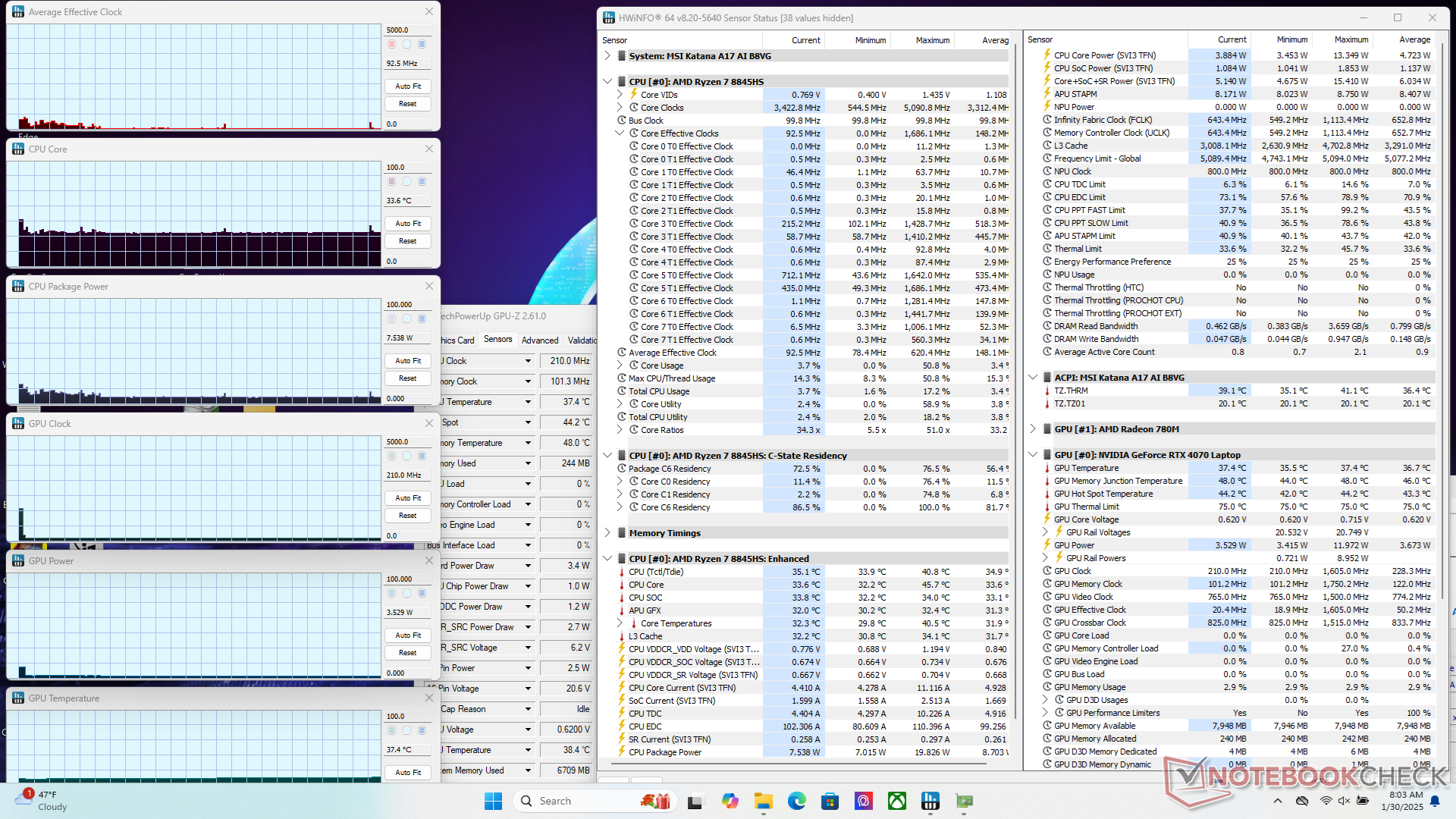This screenshot has height=819, width=1456.
Task: Open GPU-Z Hot Spot sensor dropdown
Action: tap(528, 422)
